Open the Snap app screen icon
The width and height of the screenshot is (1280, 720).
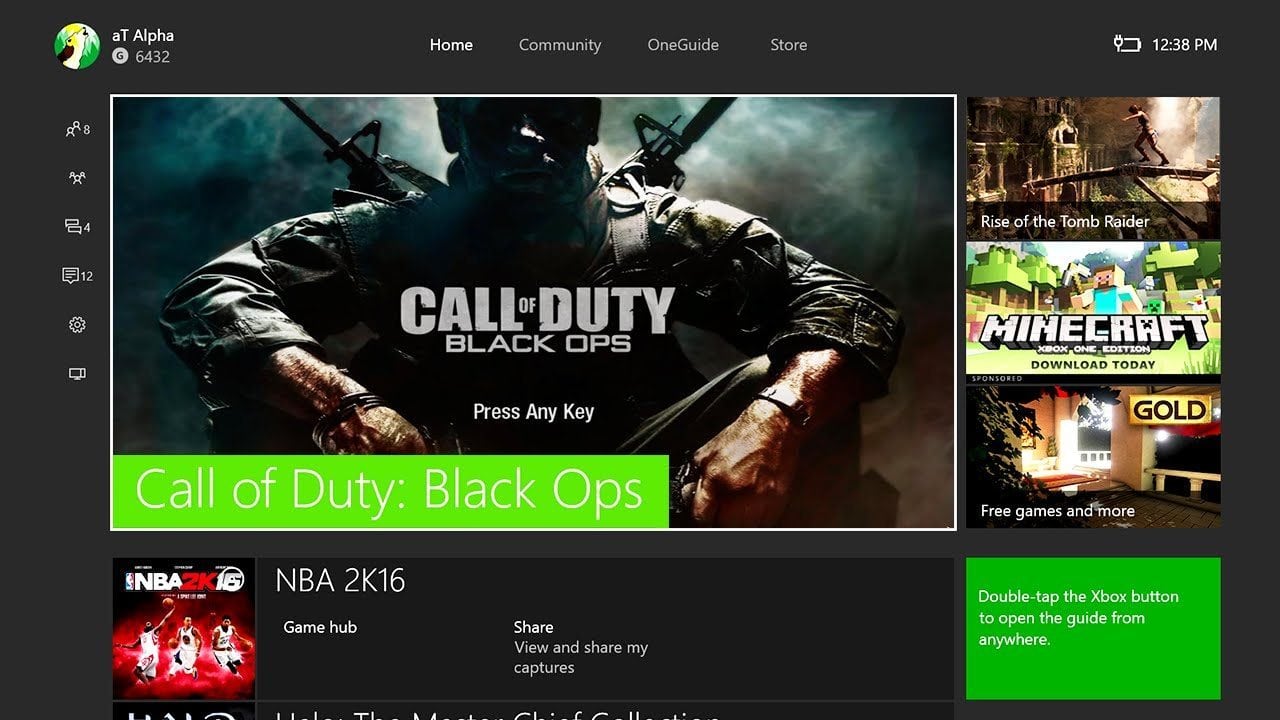click(x=77, y=374)
